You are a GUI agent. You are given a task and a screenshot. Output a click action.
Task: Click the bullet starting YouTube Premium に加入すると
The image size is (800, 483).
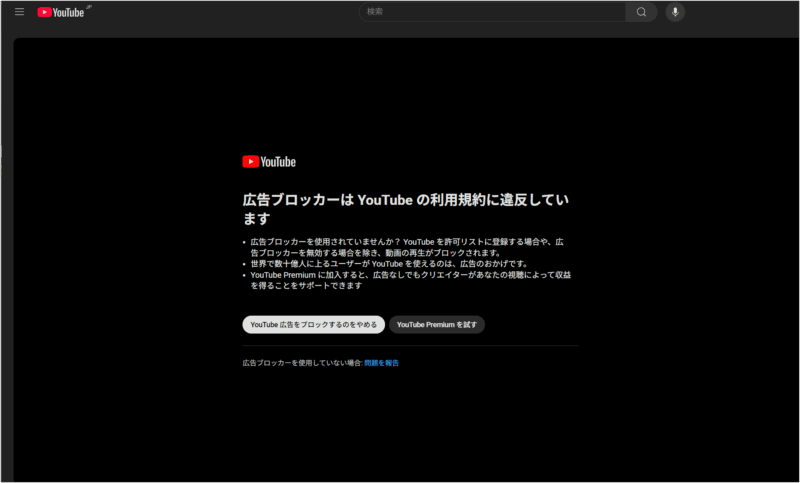coord(410,280)
